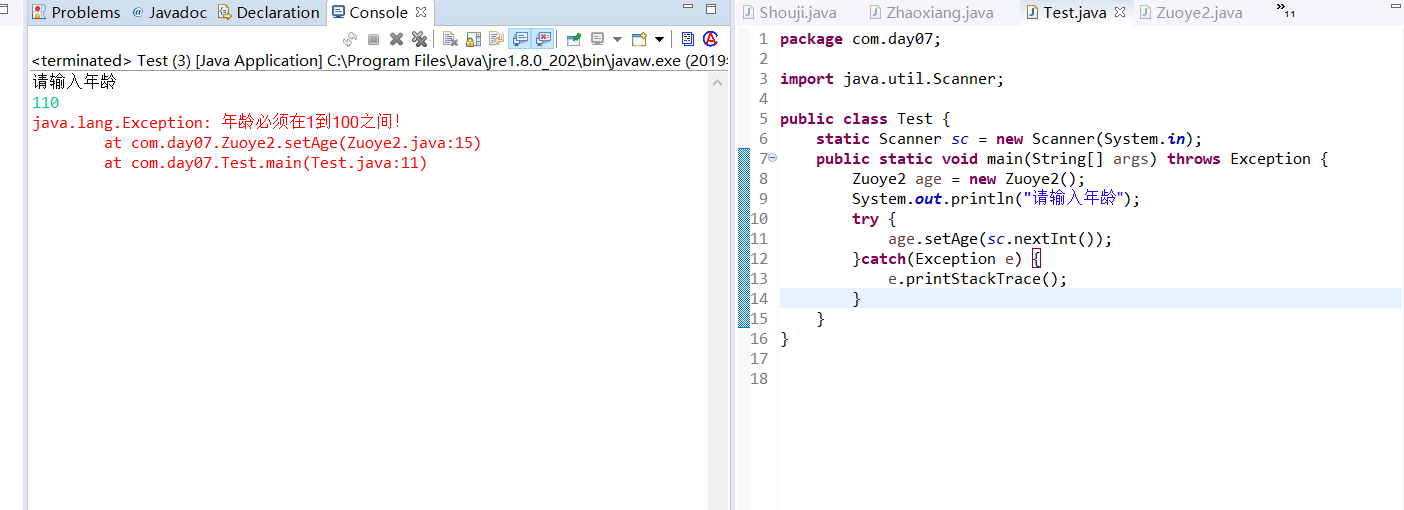Click System.out.println line in editor
Image resolution: width=1404 pixels, height=510 pixels.
pos(996,199)
